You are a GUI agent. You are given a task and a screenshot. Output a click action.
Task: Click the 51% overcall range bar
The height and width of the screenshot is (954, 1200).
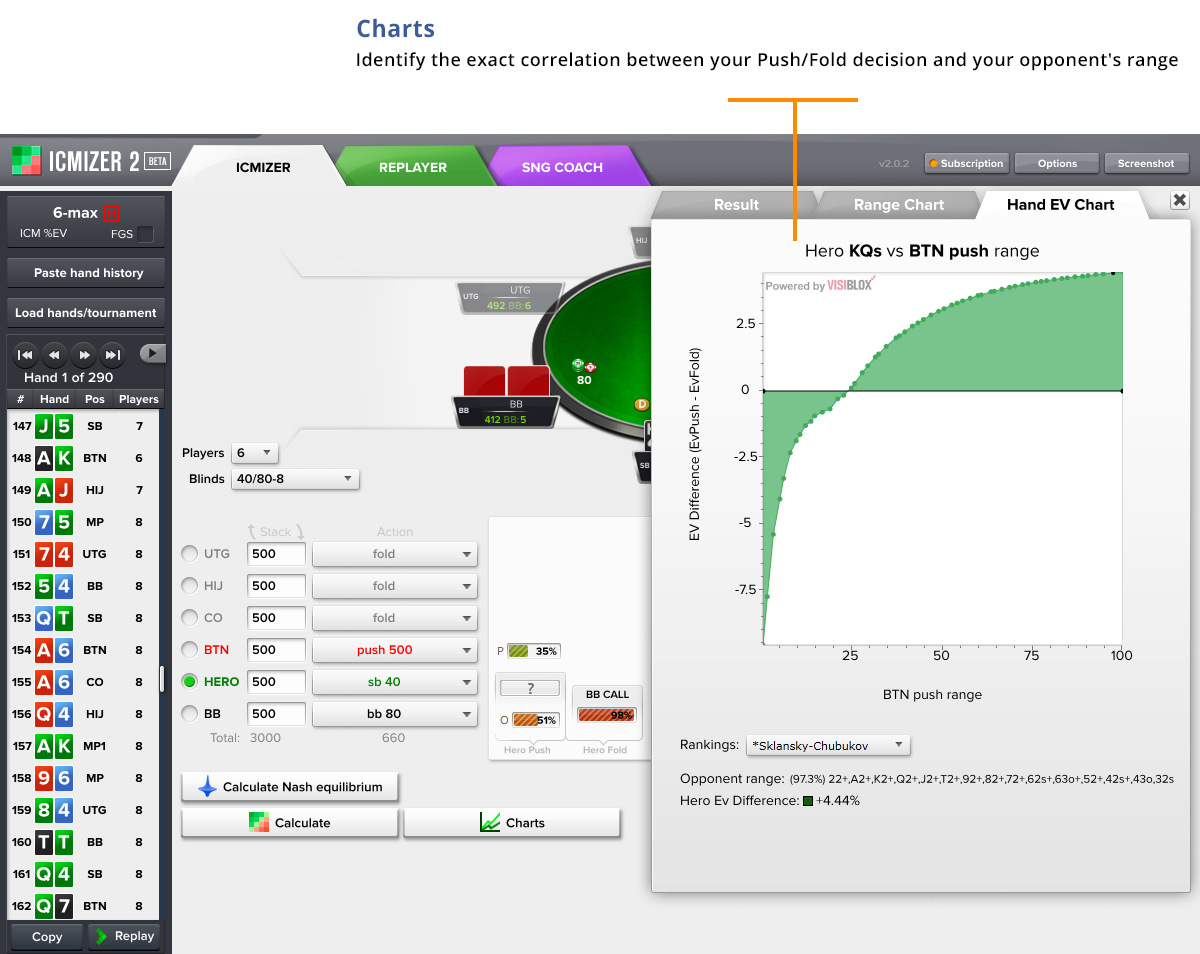535,720
